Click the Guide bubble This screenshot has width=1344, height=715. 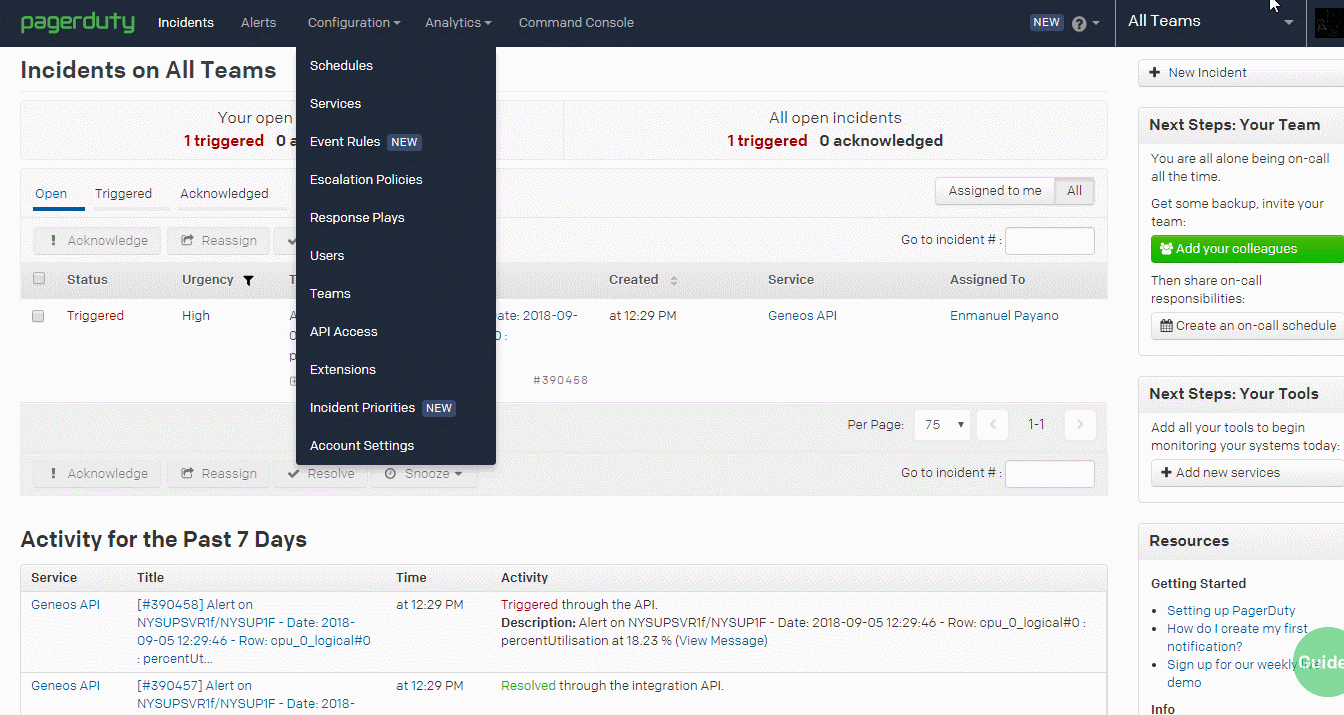coord(1319,662)
